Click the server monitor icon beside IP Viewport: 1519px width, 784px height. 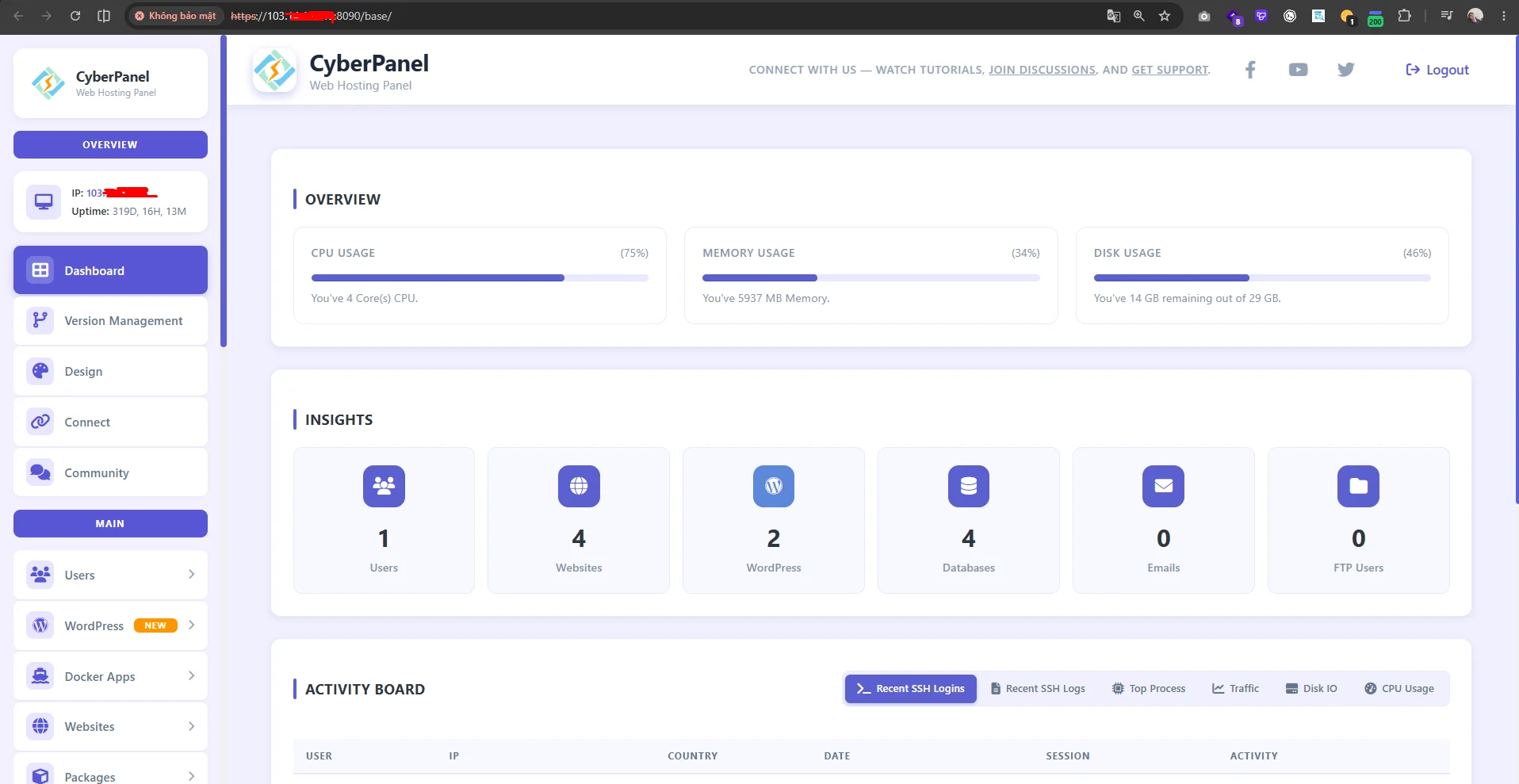click(x=44, y=201)
